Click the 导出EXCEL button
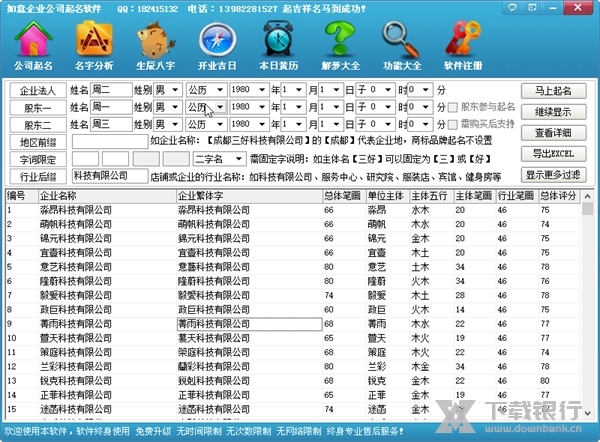The image size is (600, 442). [553, 154]
